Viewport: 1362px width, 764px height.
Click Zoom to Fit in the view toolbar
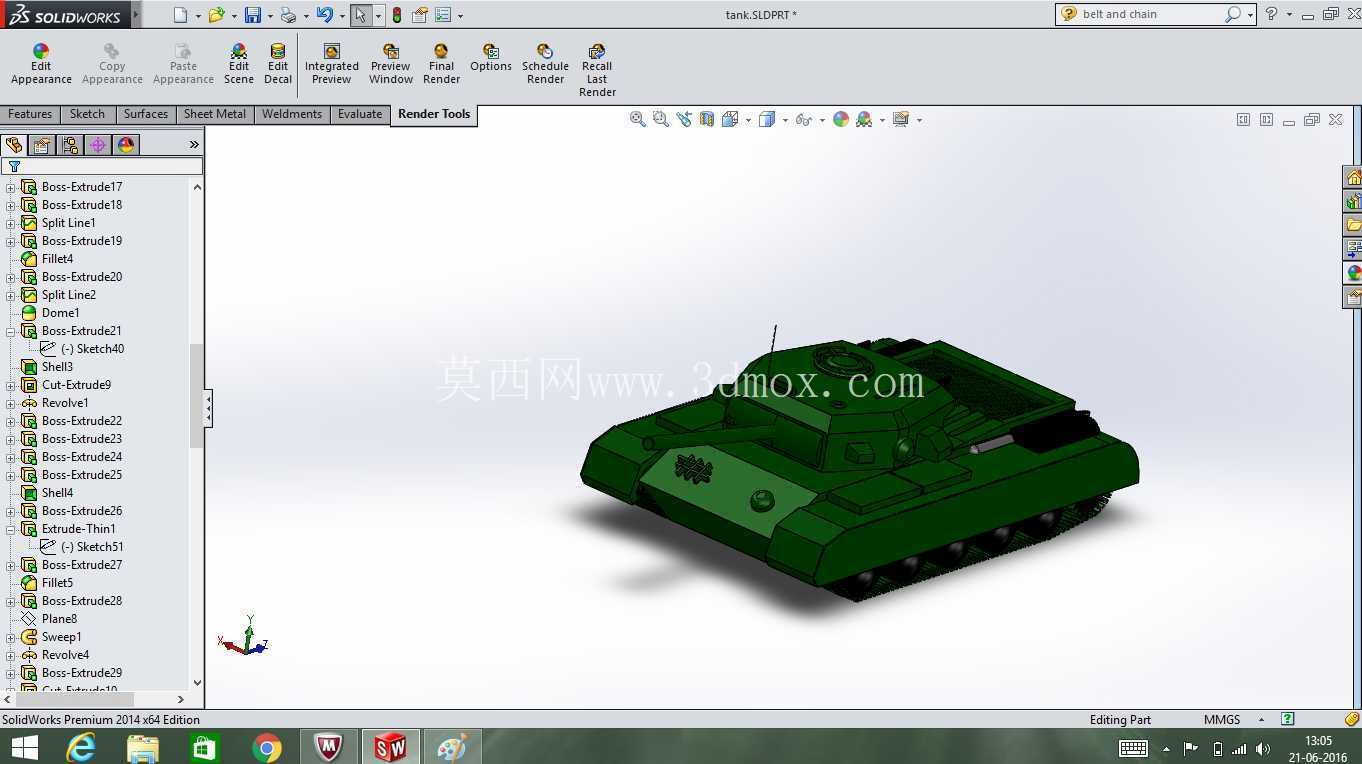637,119
